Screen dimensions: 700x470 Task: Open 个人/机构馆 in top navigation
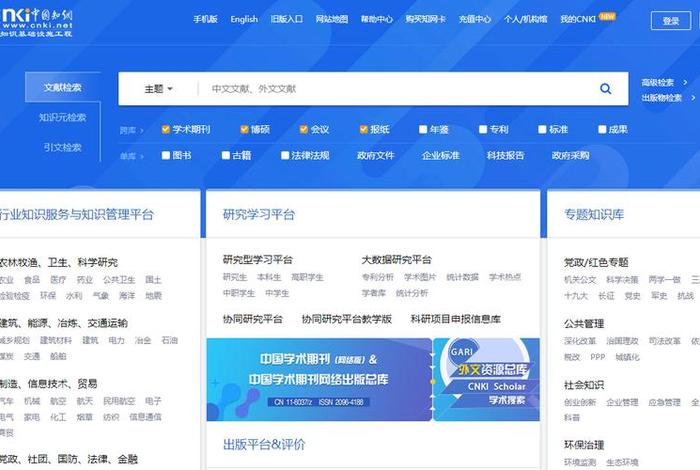pos(525,19)
